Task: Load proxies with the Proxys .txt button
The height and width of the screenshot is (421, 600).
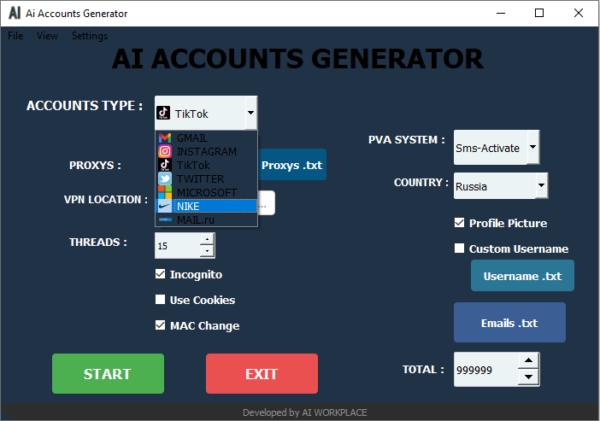Action: (292, 165)
